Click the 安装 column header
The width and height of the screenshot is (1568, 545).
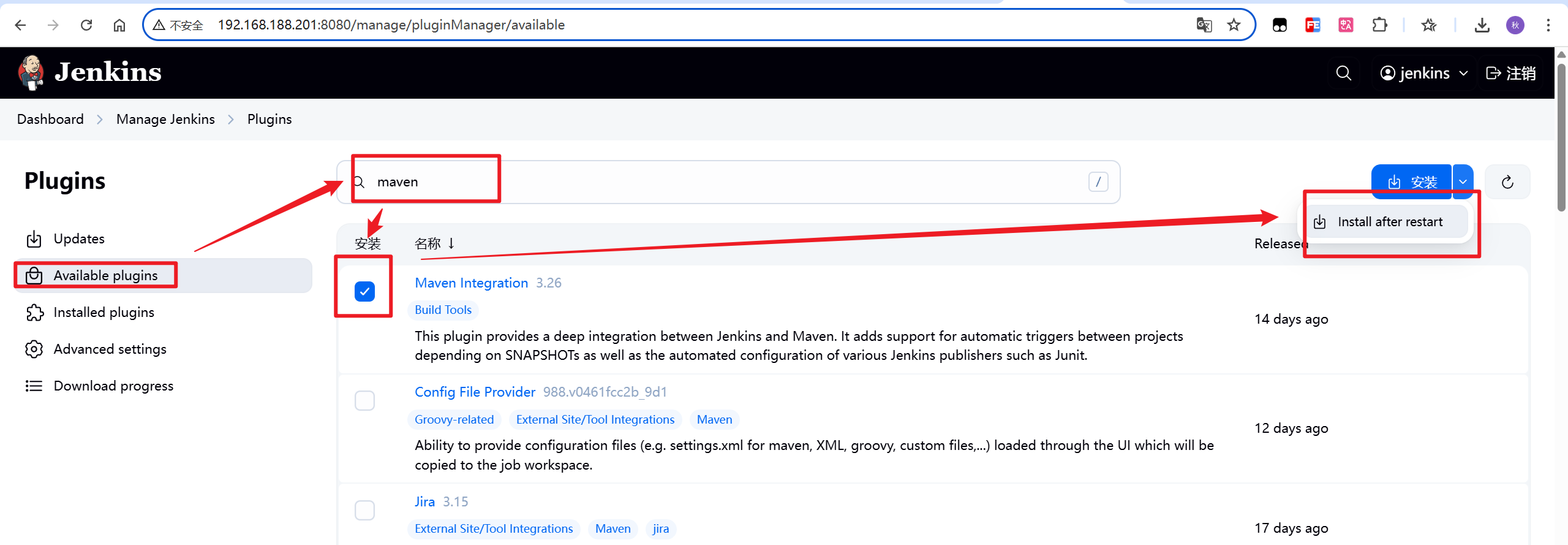click(x=367, y=243)
